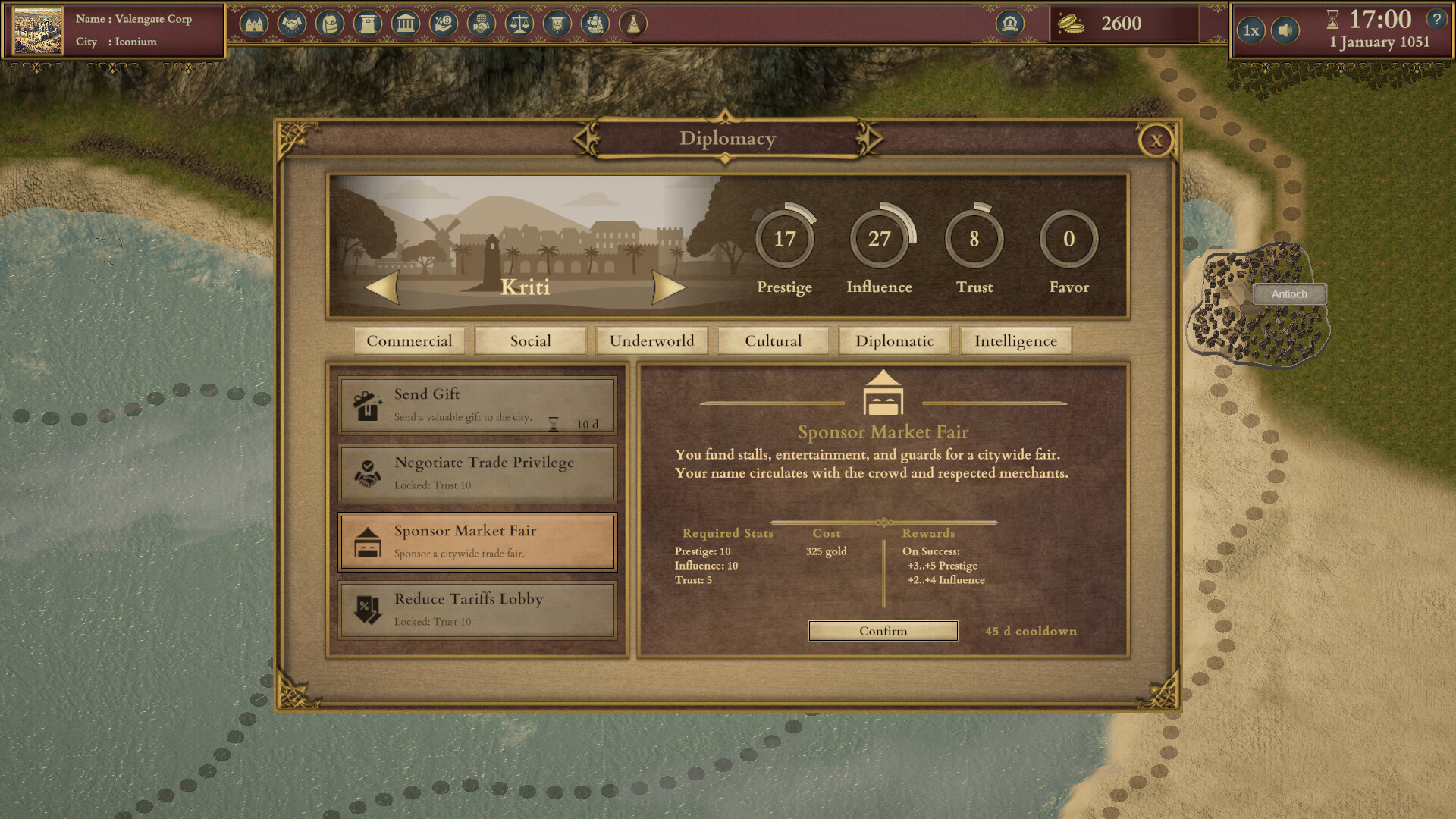
Task: Open the sailing ship icon
Action: [x=595, y=24]
